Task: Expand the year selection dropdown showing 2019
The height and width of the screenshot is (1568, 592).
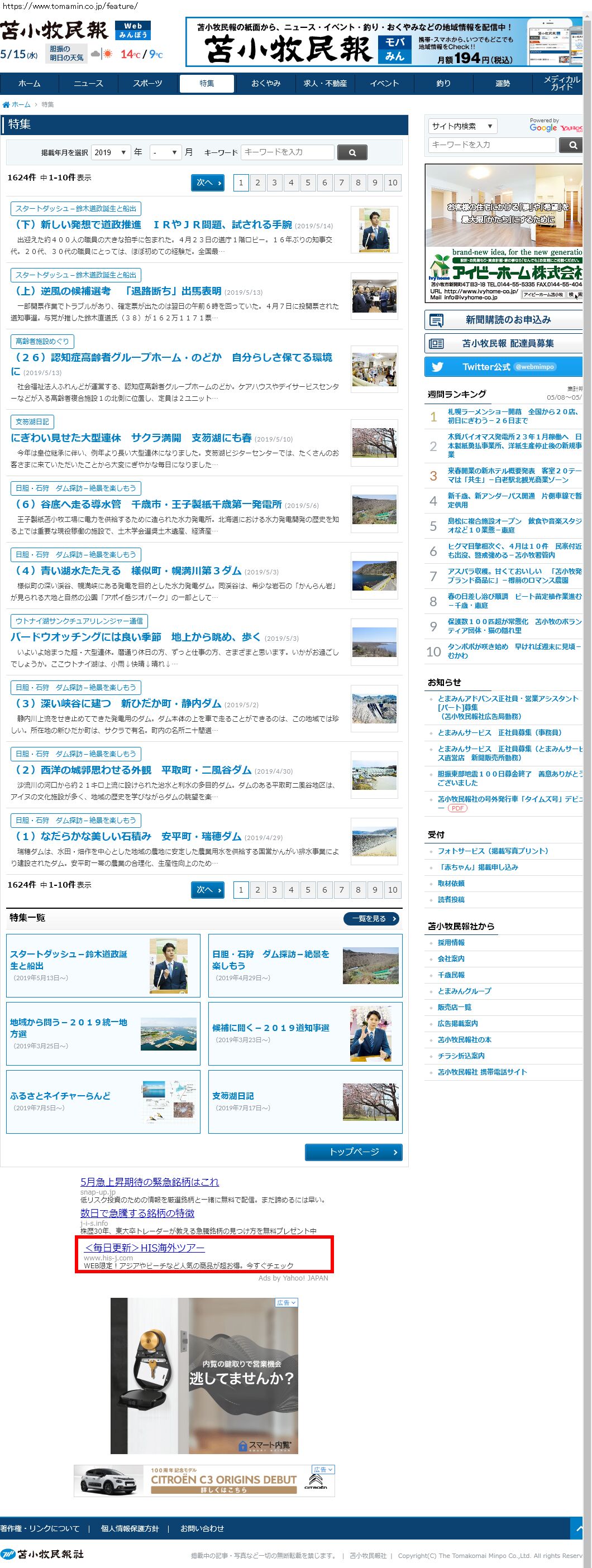Action: 111,152
